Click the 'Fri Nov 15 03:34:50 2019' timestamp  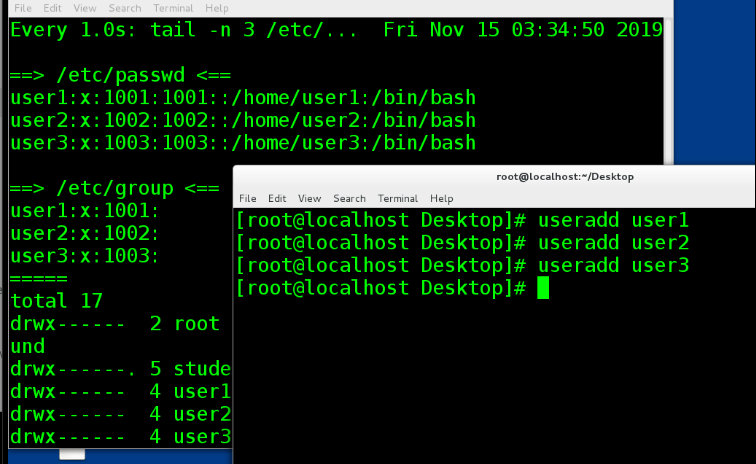click(x=523, y=30)
